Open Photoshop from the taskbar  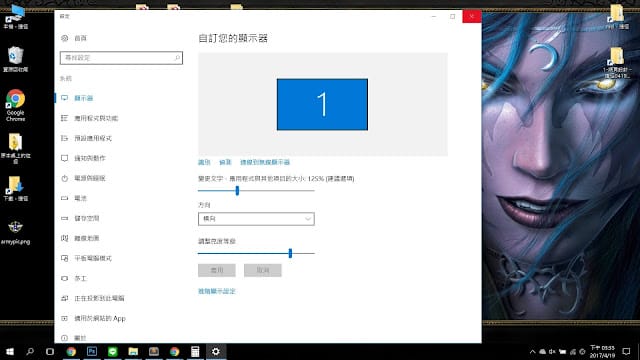[x=92, y=351]
